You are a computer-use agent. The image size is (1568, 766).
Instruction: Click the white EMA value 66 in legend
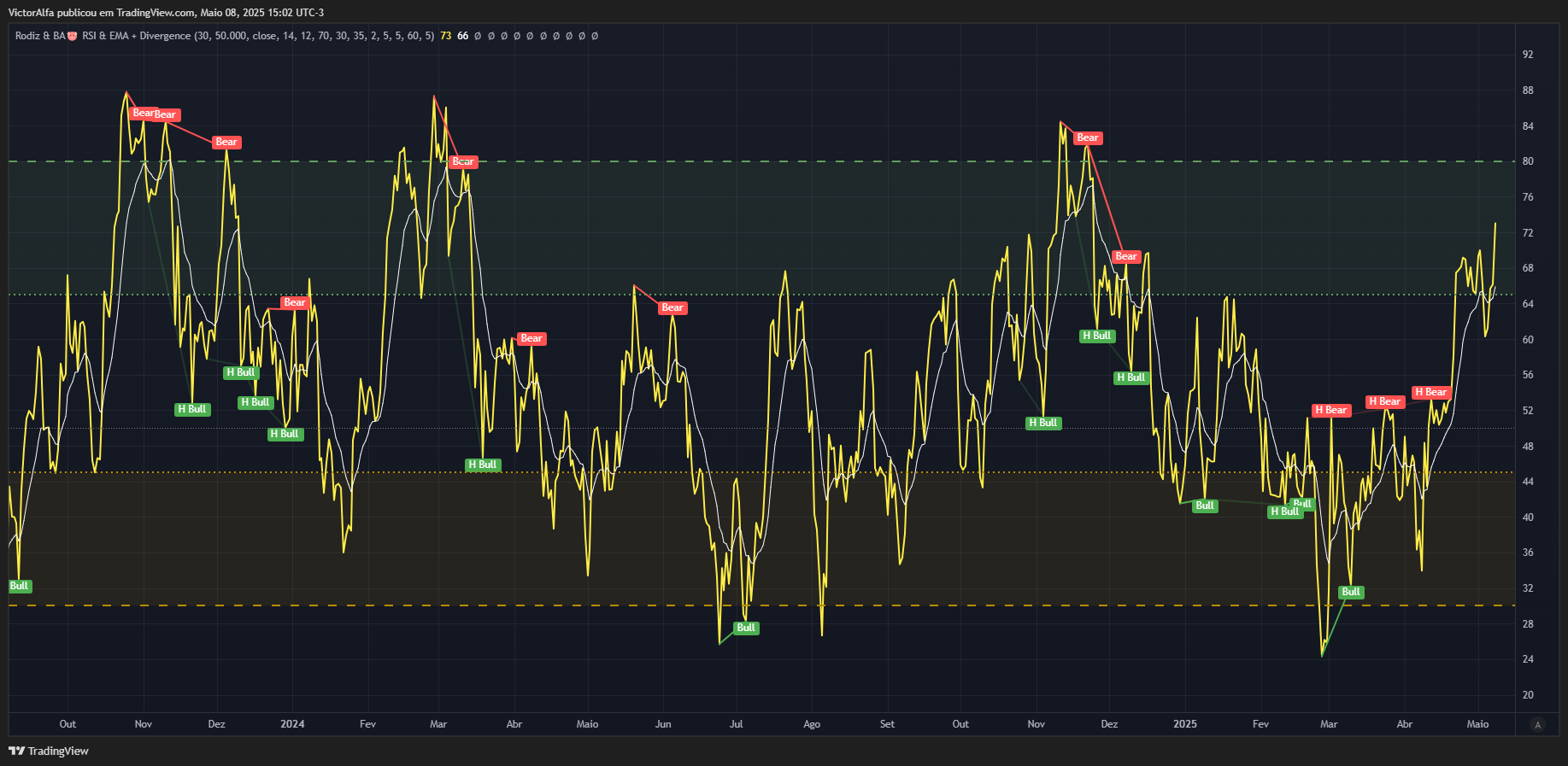tap(462, 36)
